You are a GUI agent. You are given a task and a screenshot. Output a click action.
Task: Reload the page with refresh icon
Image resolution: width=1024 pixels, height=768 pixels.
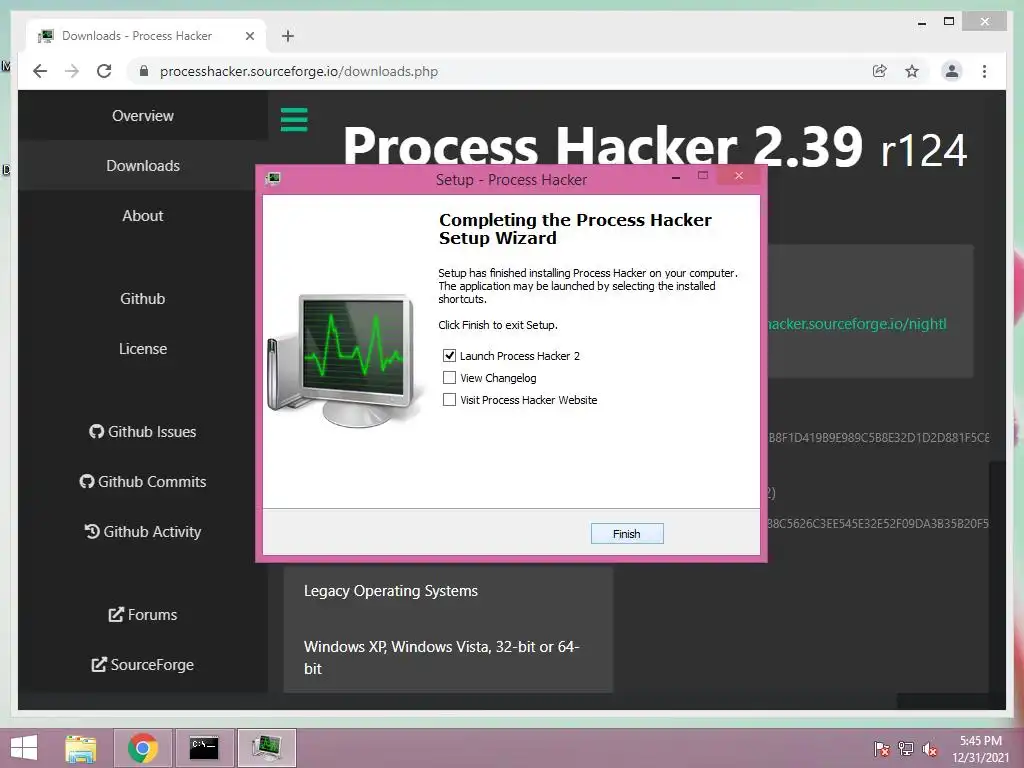click(104, 71)
